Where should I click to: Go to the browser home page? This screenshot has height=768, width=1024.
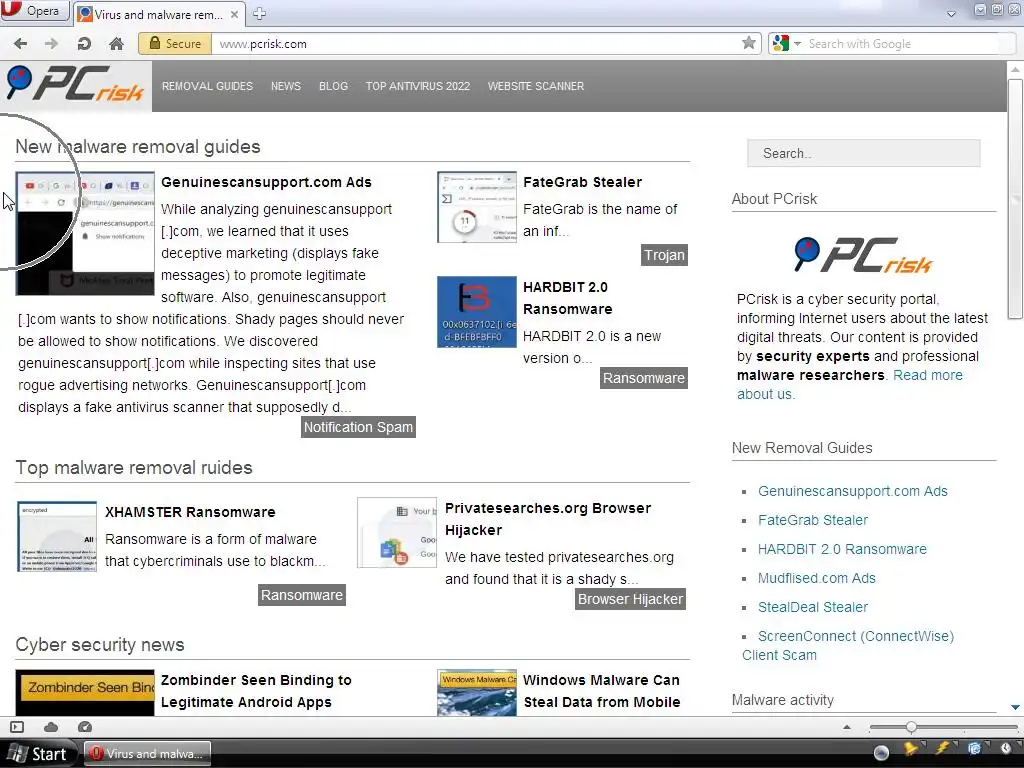pyautogui.click(x=116, y=44)
